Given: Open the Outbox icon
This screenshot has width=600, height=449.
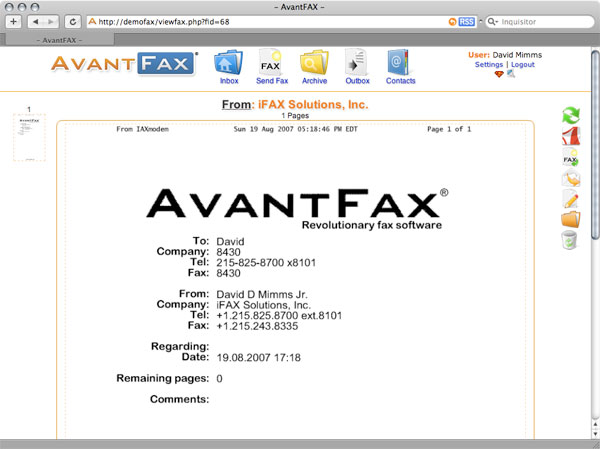Looking at the screenshot, I should pos(357,62).
